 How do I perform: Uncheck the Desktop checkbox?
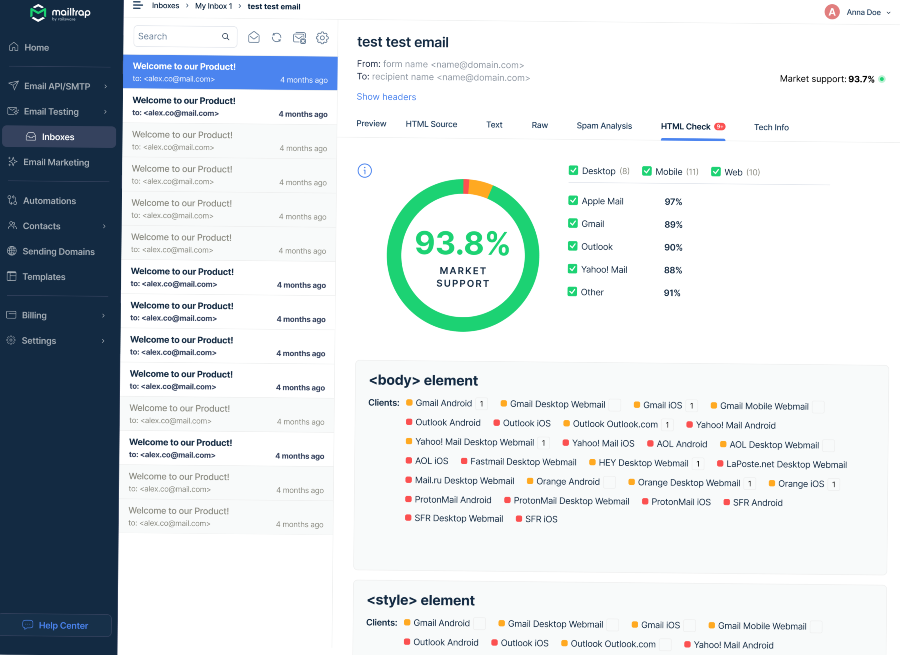pos(573,171)
